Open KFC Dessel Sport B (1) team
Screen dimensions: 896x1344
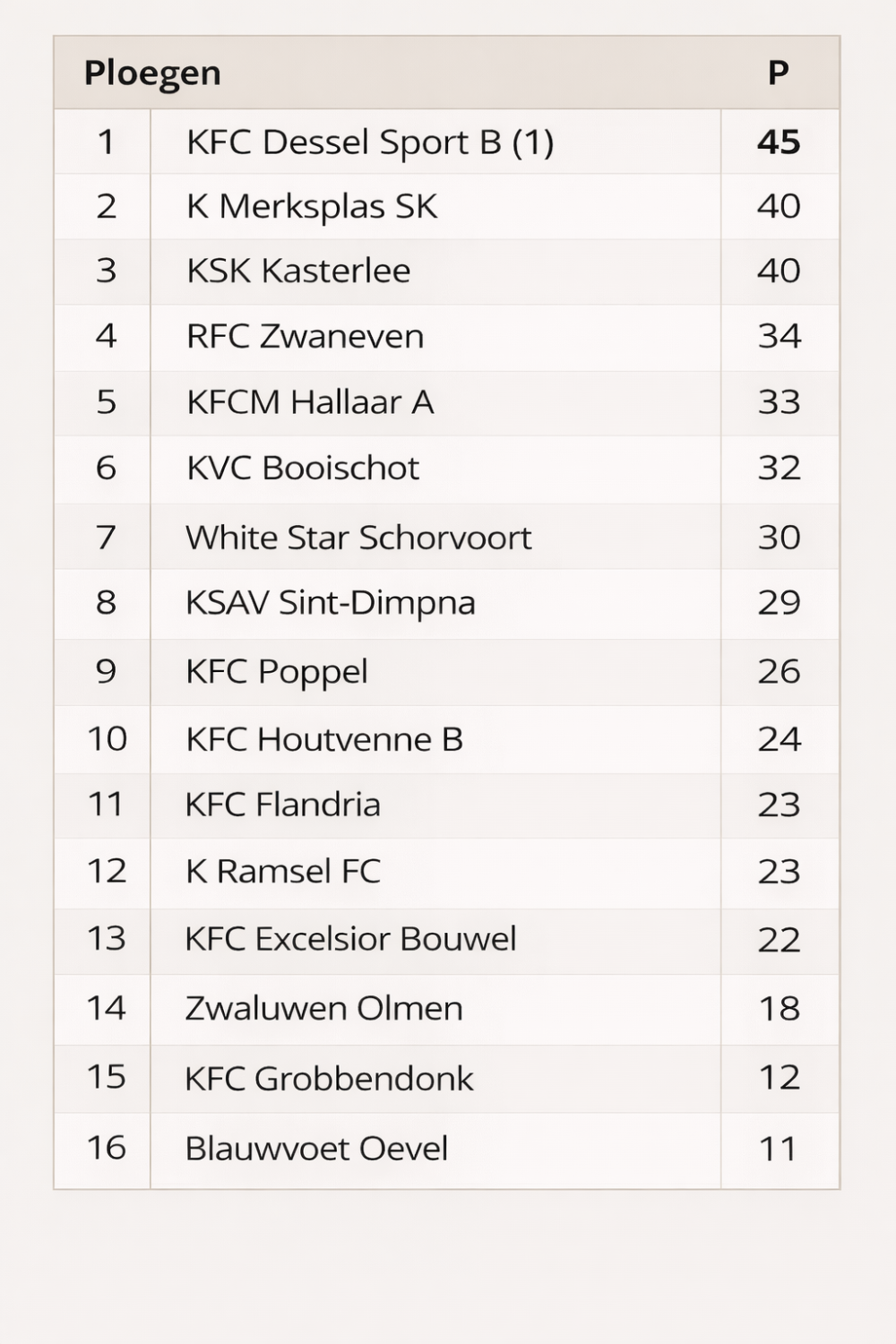coord(370,142)
